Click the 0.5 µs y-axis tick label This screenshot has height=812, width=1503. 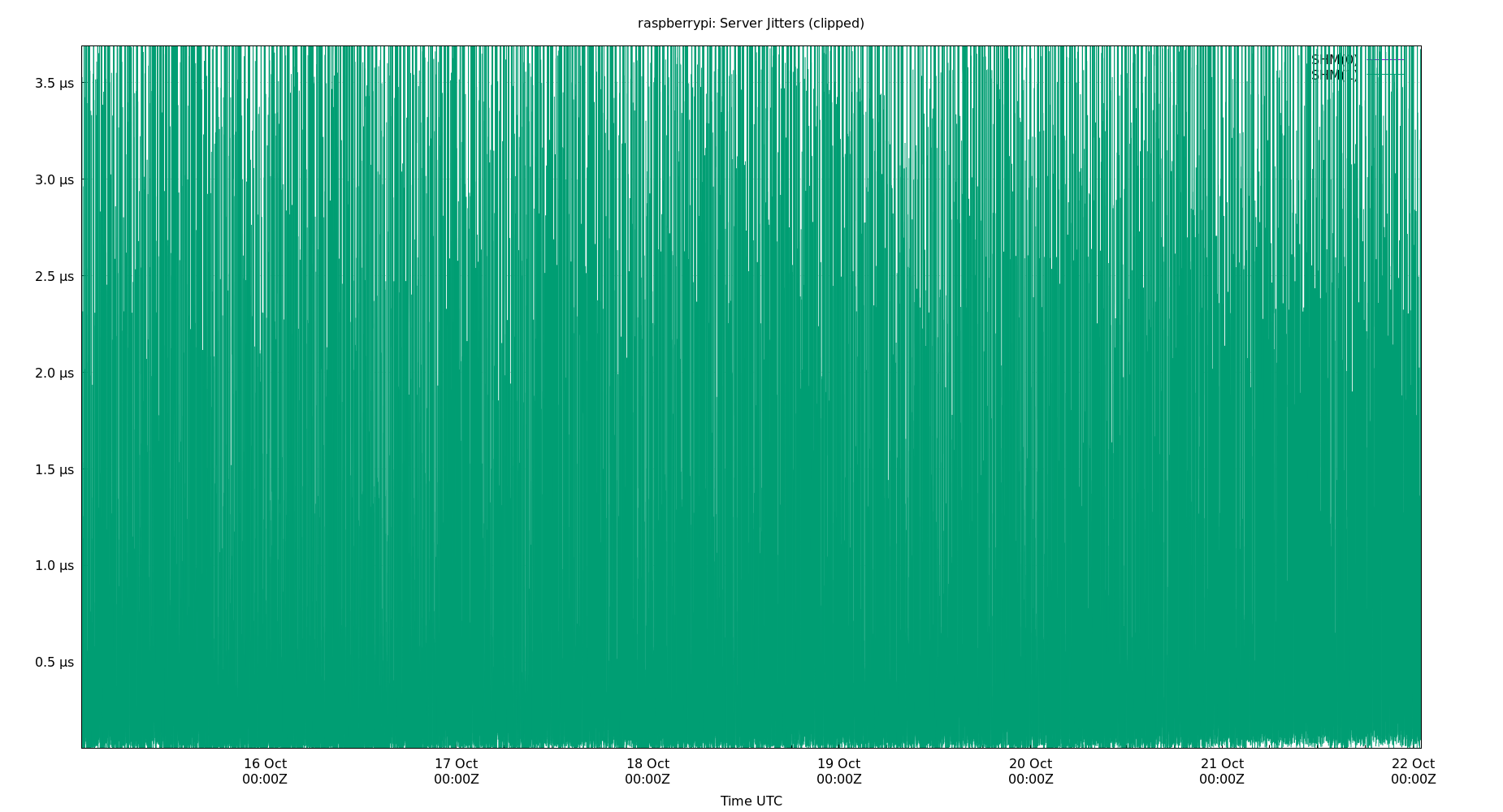[54, 662]
